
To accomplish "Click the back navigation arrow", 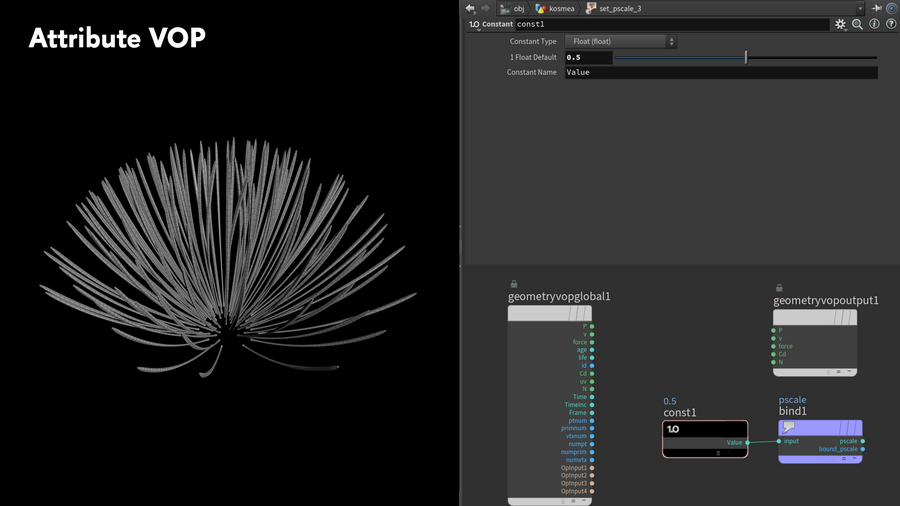I will tap(470, 8).
